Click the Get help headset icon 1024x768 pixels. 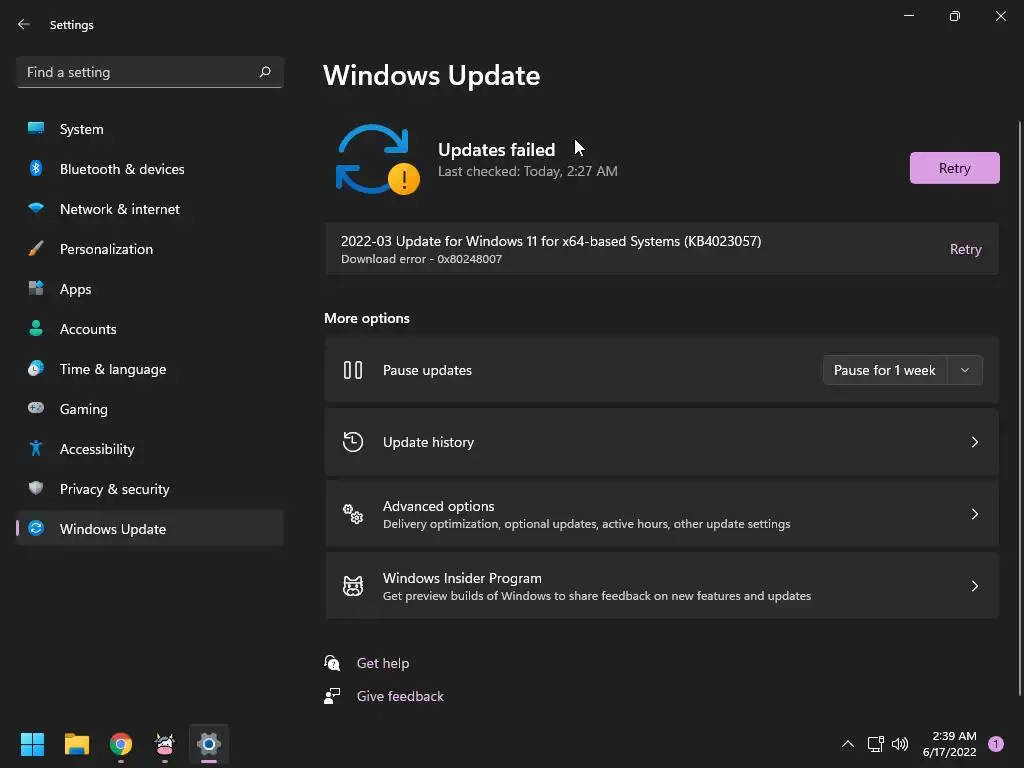pyautogui.click(x=332, y=663)
